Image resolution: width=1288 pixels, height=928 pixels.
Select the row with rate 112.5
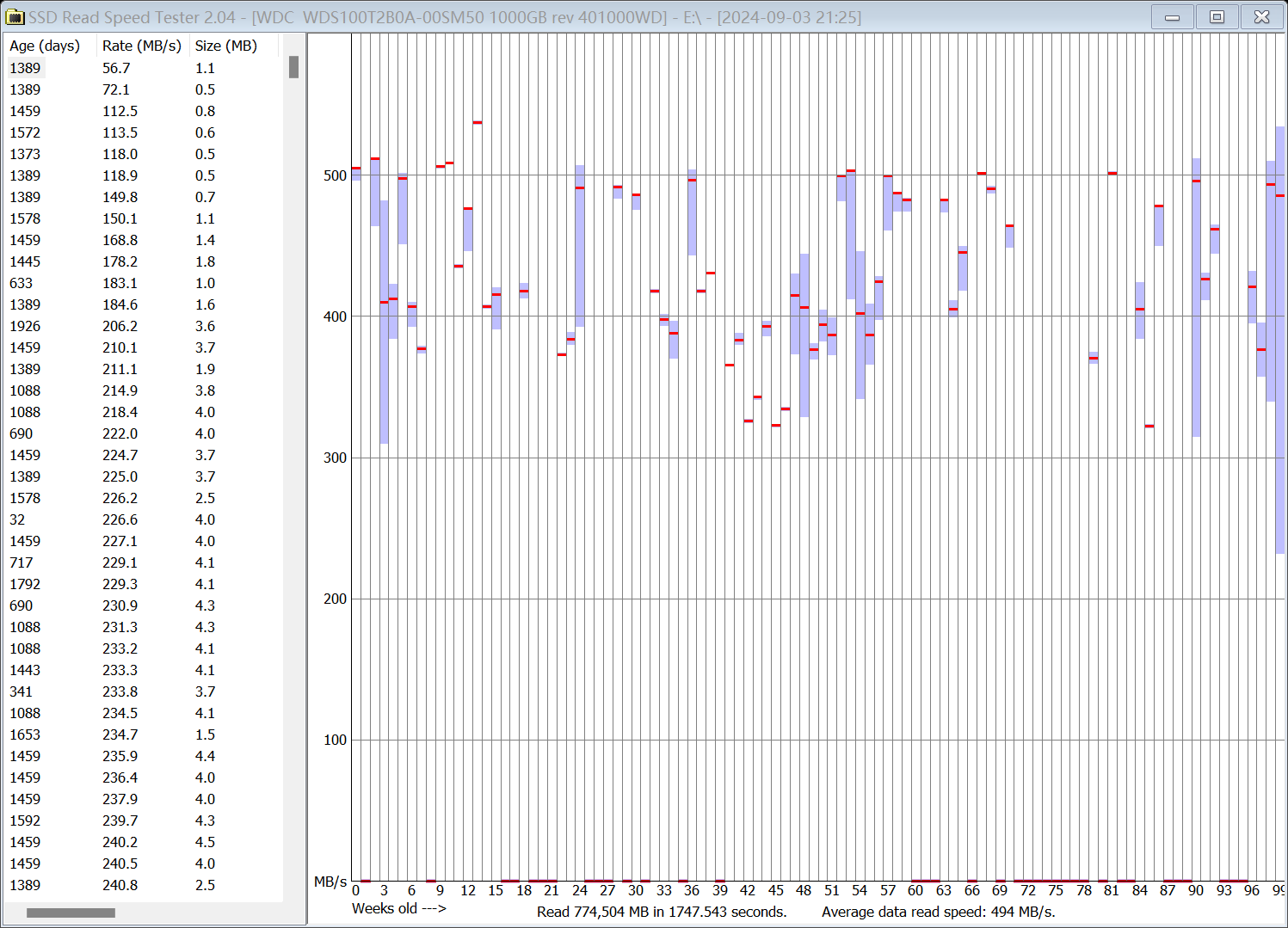point(143,111)
